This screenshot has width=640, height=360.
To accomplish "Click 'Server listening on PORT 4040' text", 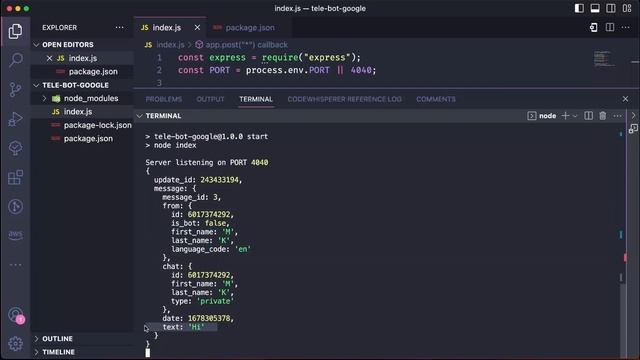I will 207,163.
